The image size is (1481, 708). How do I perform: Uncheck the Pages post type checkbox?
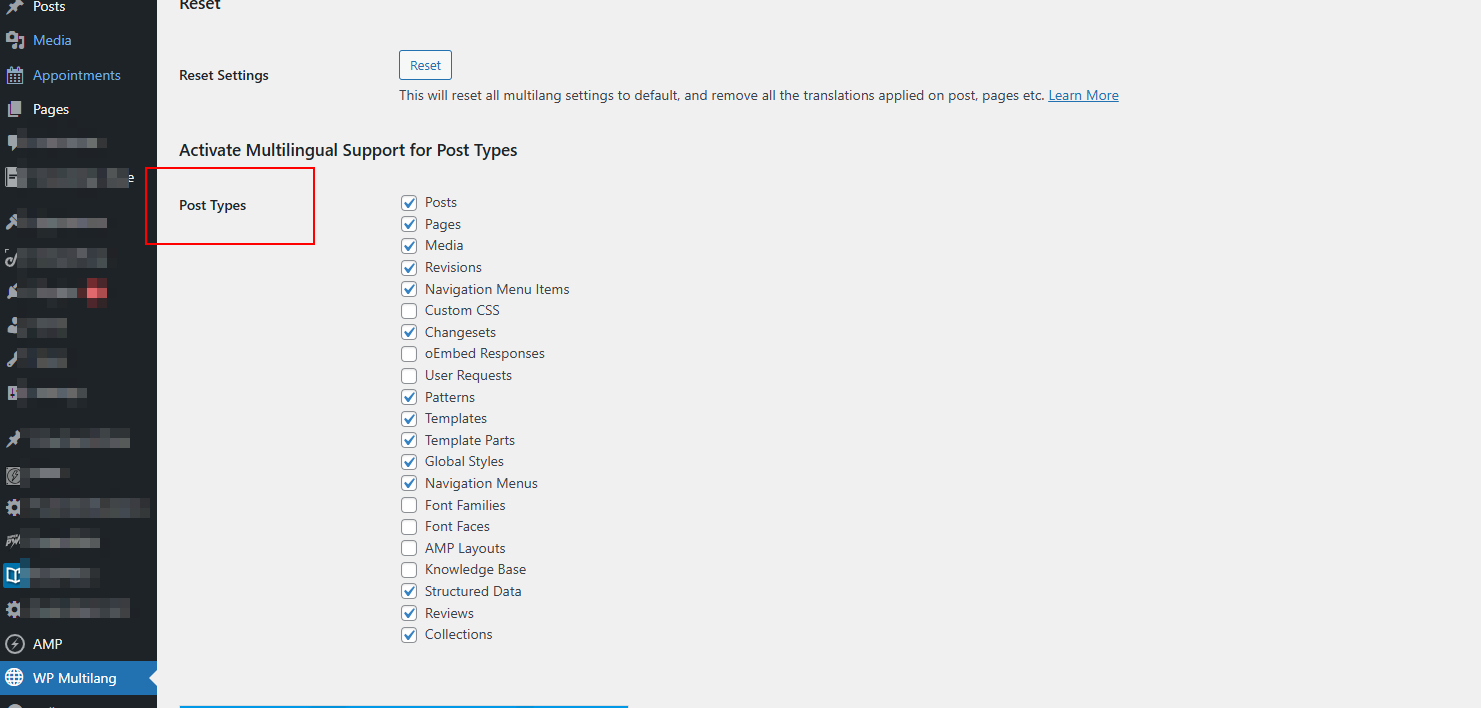pos(409,224)
